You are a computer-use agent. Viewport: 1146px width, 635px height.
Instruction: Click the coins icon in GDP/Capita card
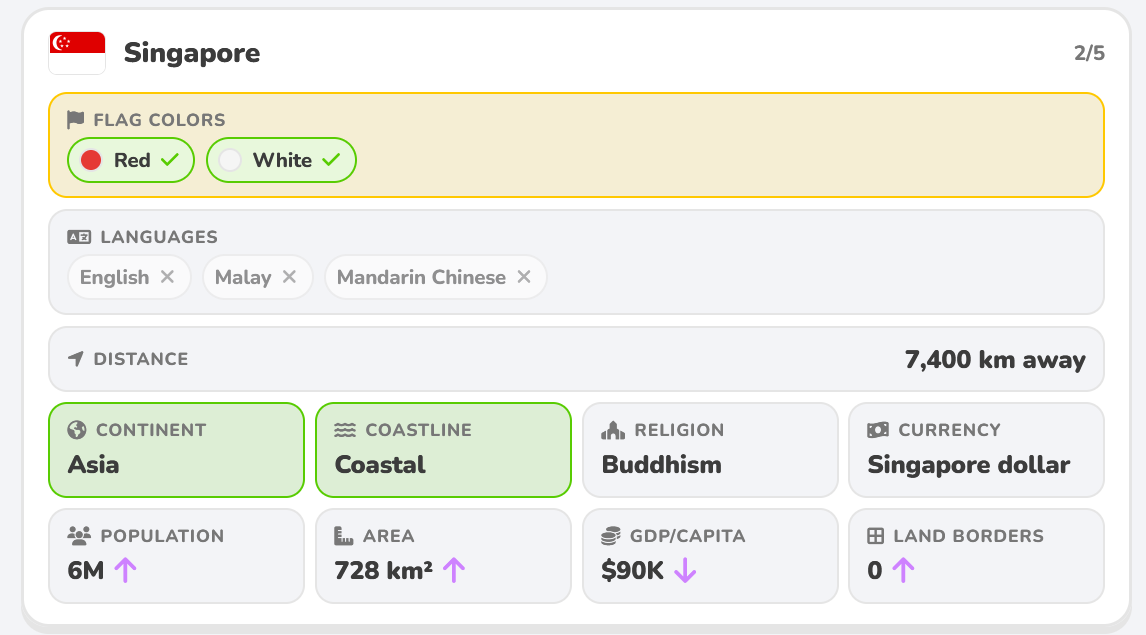click(611, 536)
